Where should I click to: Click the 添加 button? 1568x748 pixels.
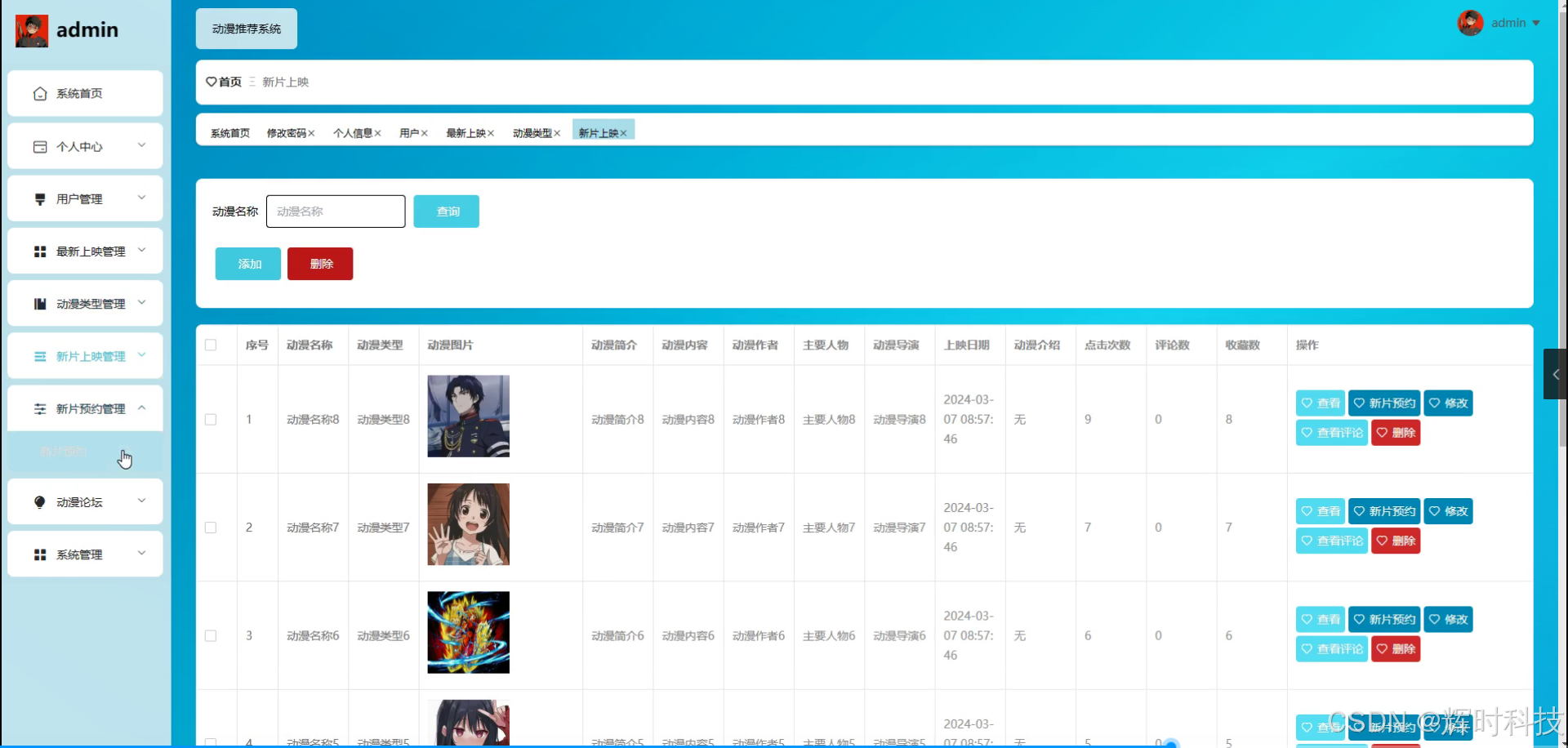click(248, 264)
